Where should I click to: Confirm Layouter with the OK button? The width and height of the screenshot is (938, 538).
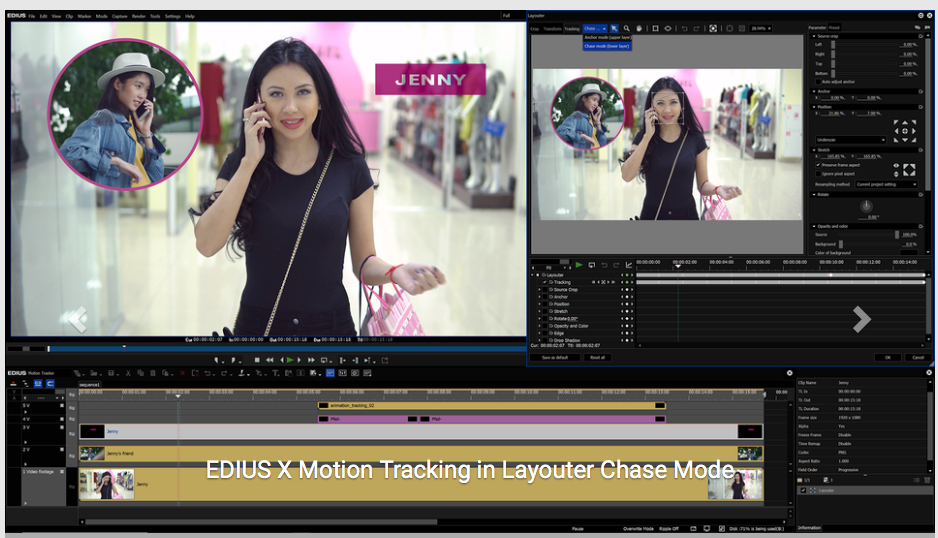point(888,357)
